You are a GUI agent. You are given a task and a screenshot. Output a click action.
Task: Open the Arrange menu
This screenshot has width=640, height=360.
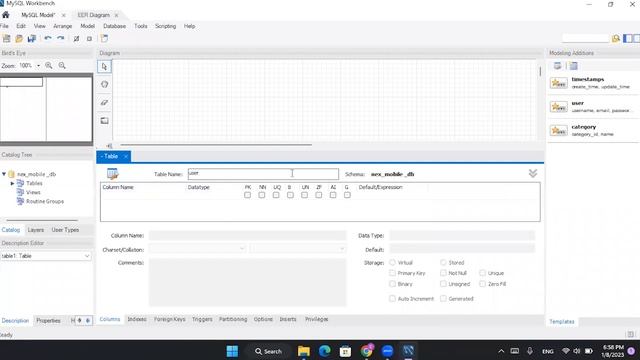coord(62,26)
